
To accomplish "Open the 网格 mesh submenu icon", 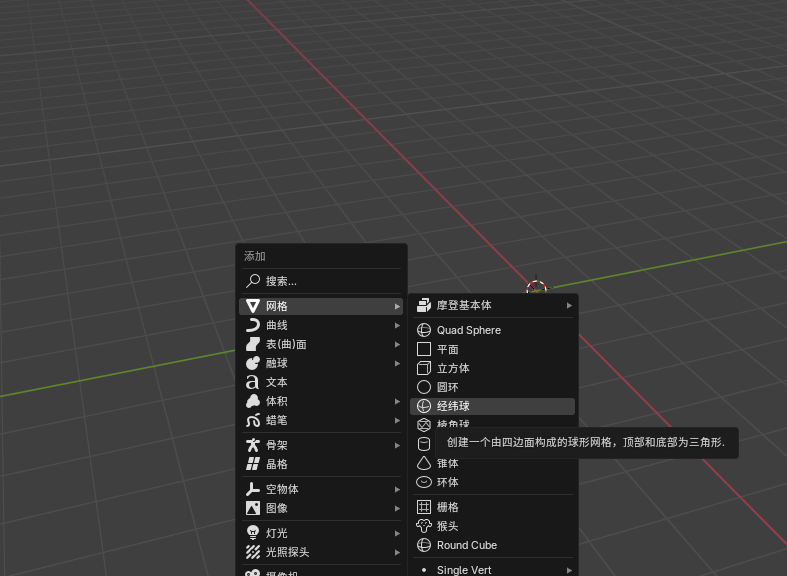I will (x=253, y=306).
